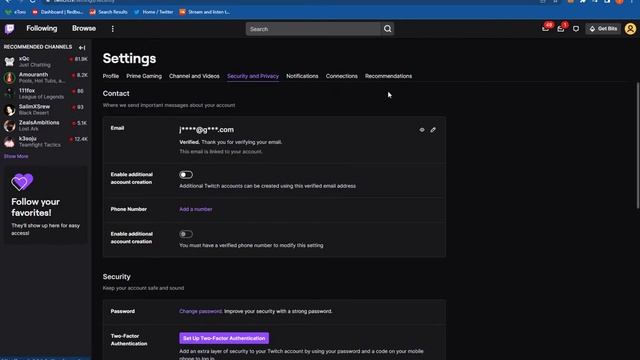Open the Notifications tab
The height and width of the screenshot is (360, 640).
(x=302, y=76)
